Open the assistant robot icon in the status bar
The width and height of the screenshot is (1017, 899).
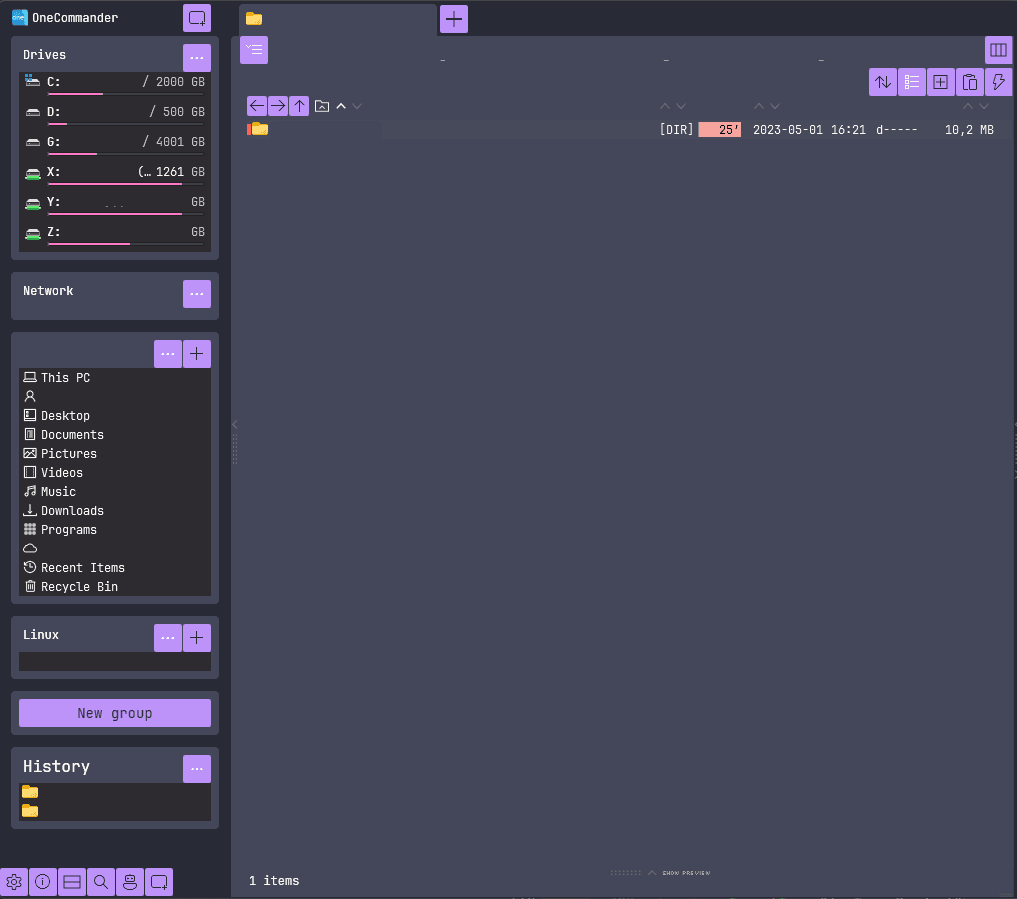(129, 882)
